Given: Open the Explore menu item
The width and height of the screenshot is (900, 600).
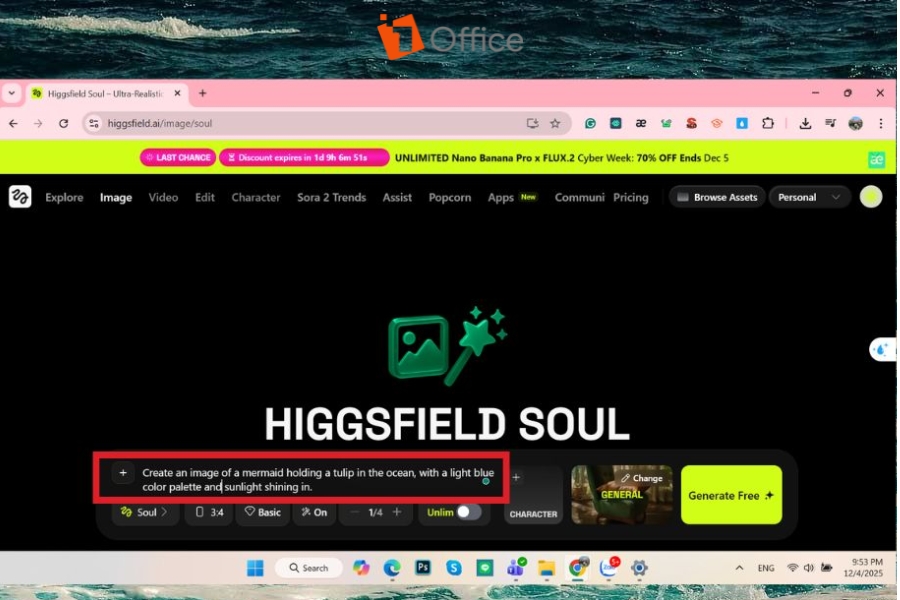Looking at the screenshot, I should point(64,198).
